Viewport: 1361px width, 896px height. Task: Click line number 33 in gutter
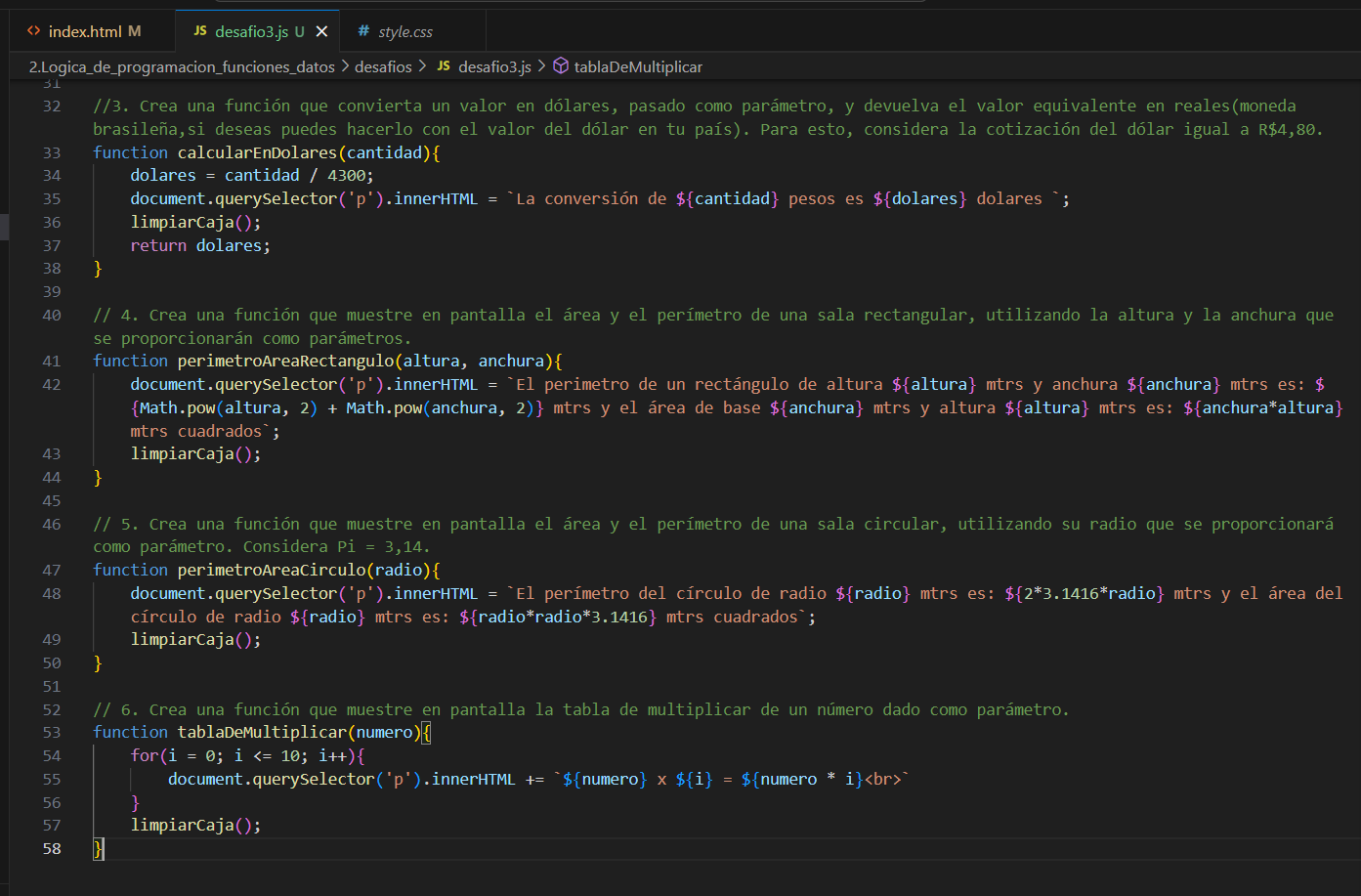point(52,152)
